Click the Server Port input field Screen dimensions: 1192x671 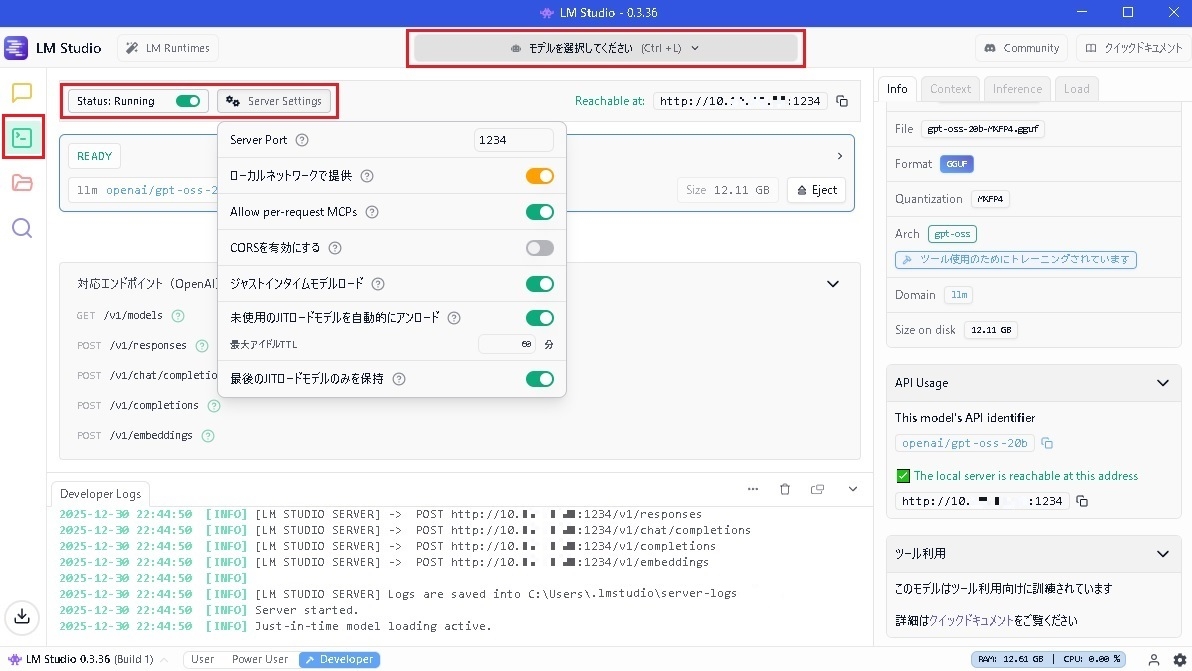513,141
